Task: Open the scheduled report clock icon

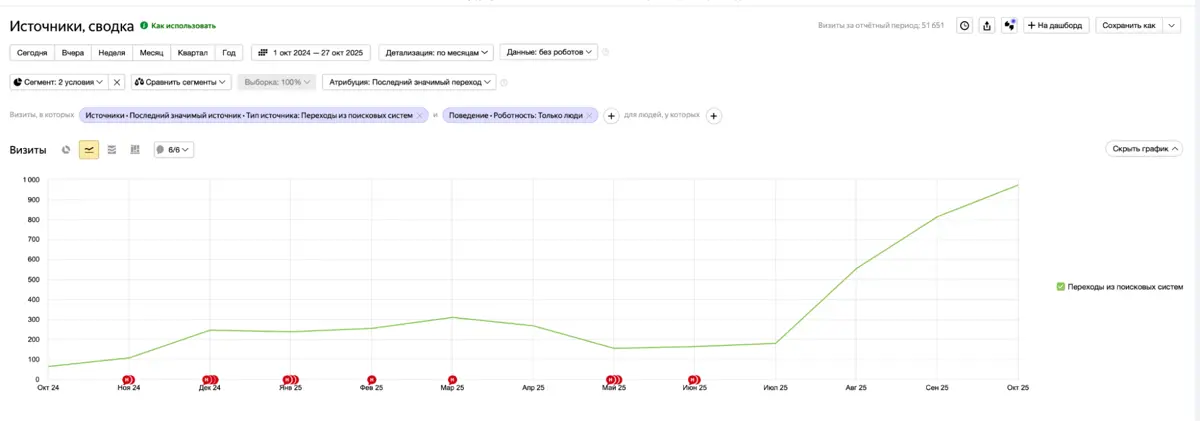Action: [x=964, y=26]
